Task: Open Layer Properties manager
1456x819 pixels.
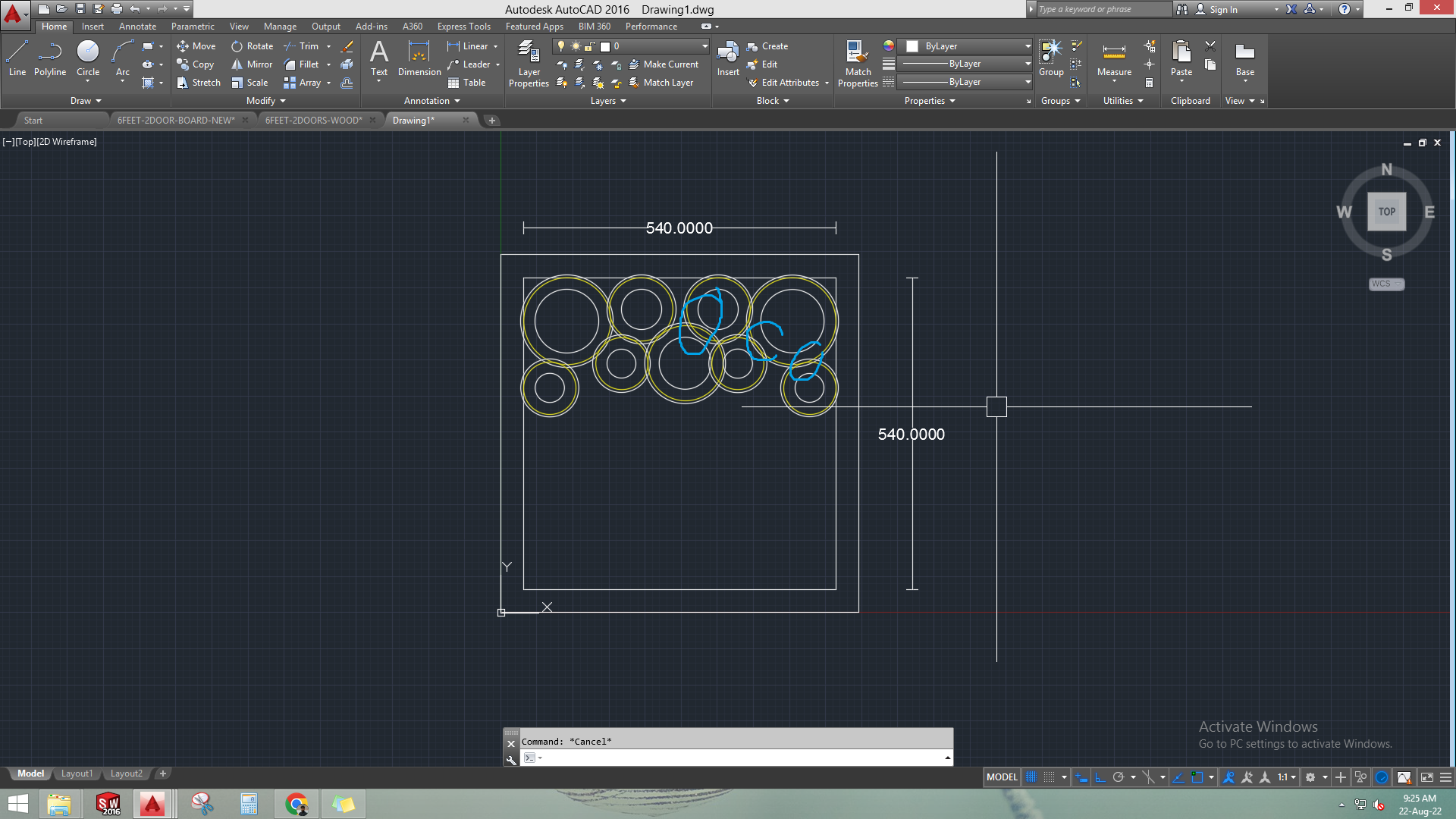Action: coord(529,64)
